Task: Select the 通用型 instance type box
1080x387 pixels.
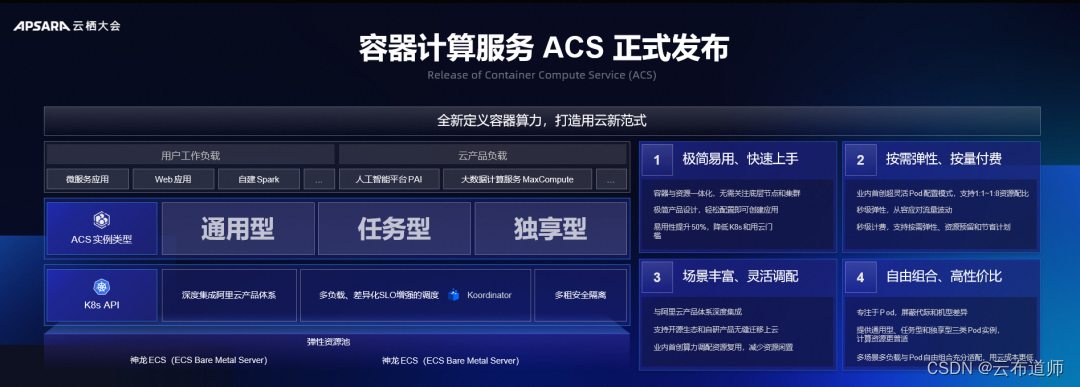Action: point(238,229)
